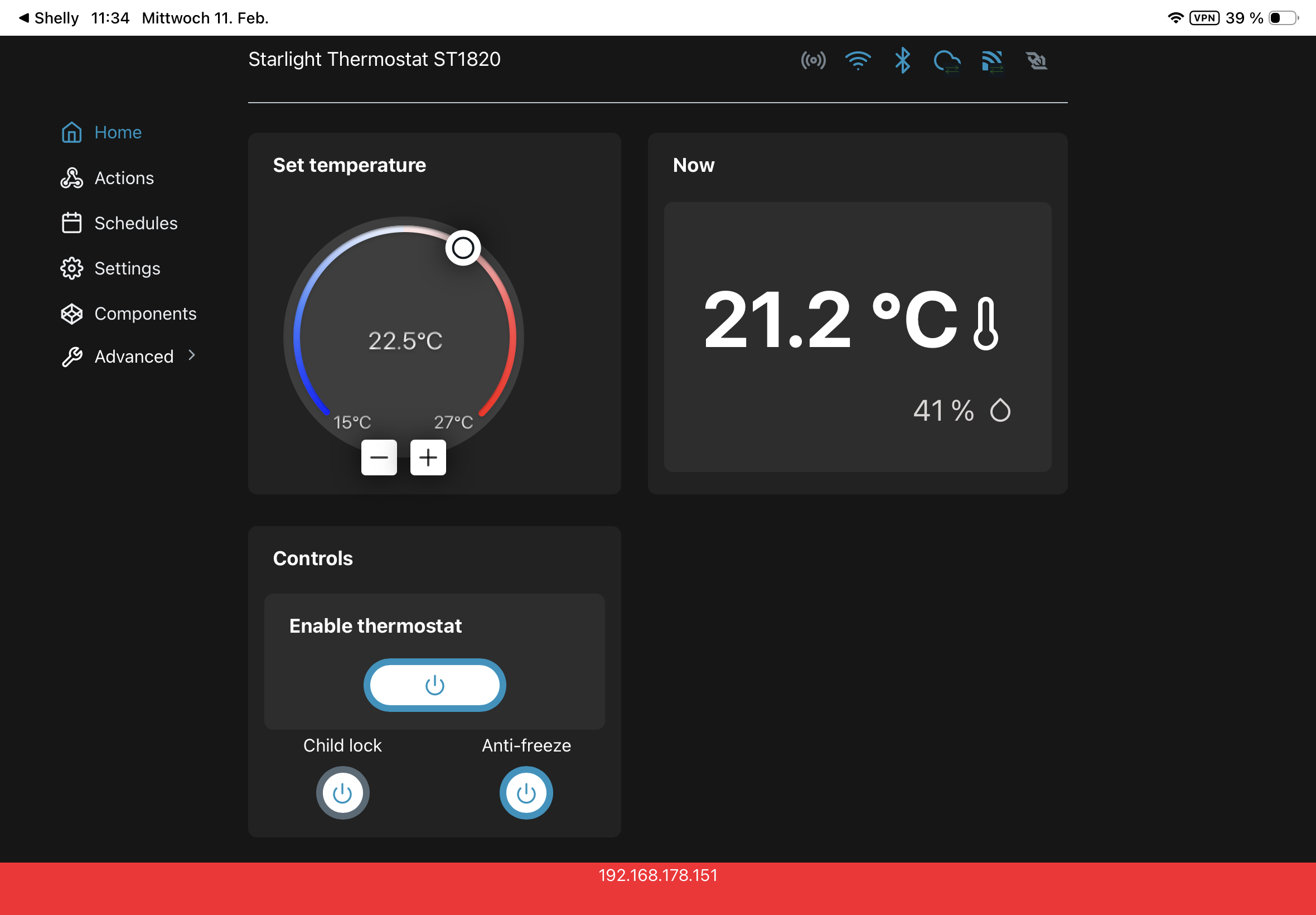Click the Wi-Fi status icon in header
The width and height of the screenshot is (1316, 915).
(x=858, y=60)
